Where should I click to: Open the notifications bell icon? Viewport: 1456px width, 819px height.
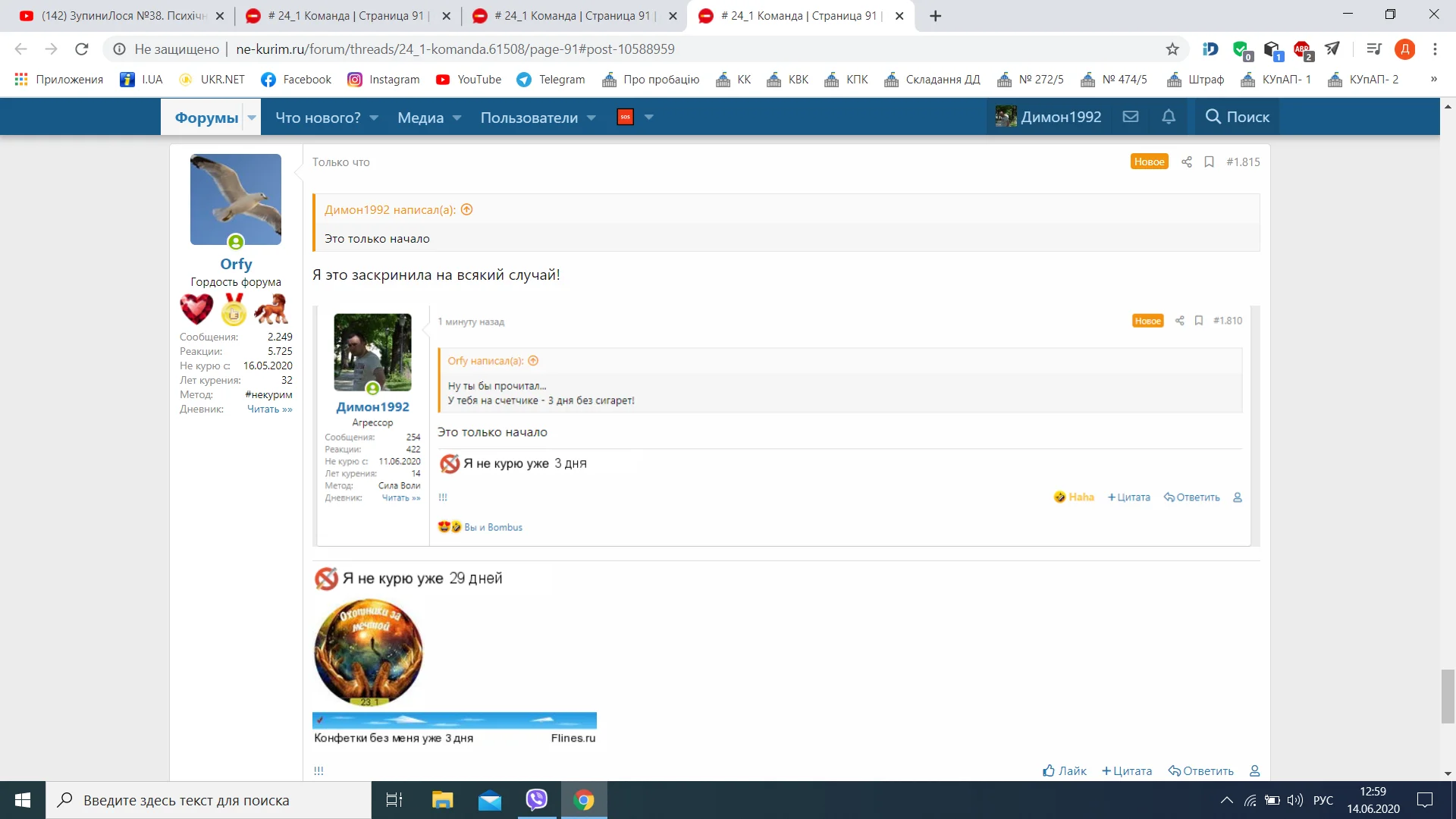pos(1169,117)
